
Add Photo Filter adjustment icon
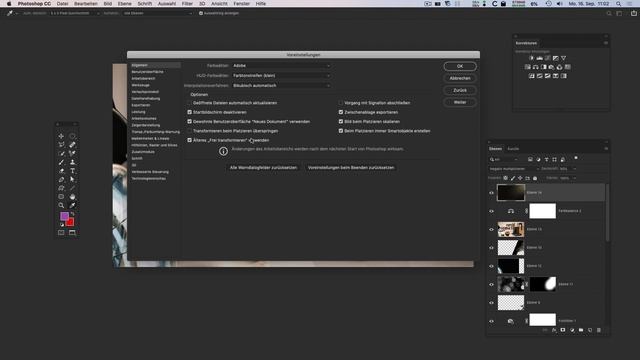click(551, 67)
